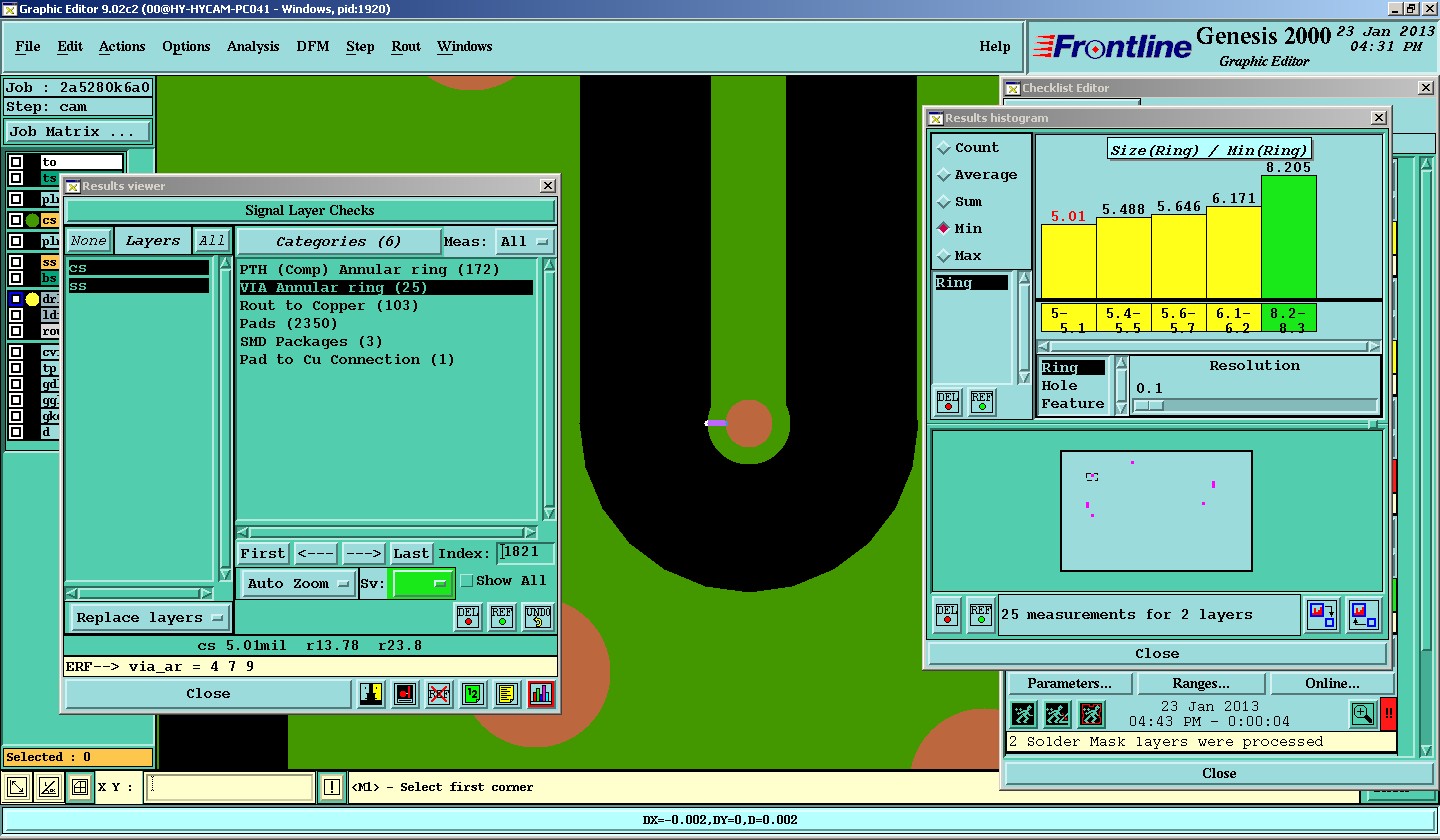This screenshot has width=1440, height=840.
Task: Click the Resolution slider handle
Action: [x=1149, y=405]
